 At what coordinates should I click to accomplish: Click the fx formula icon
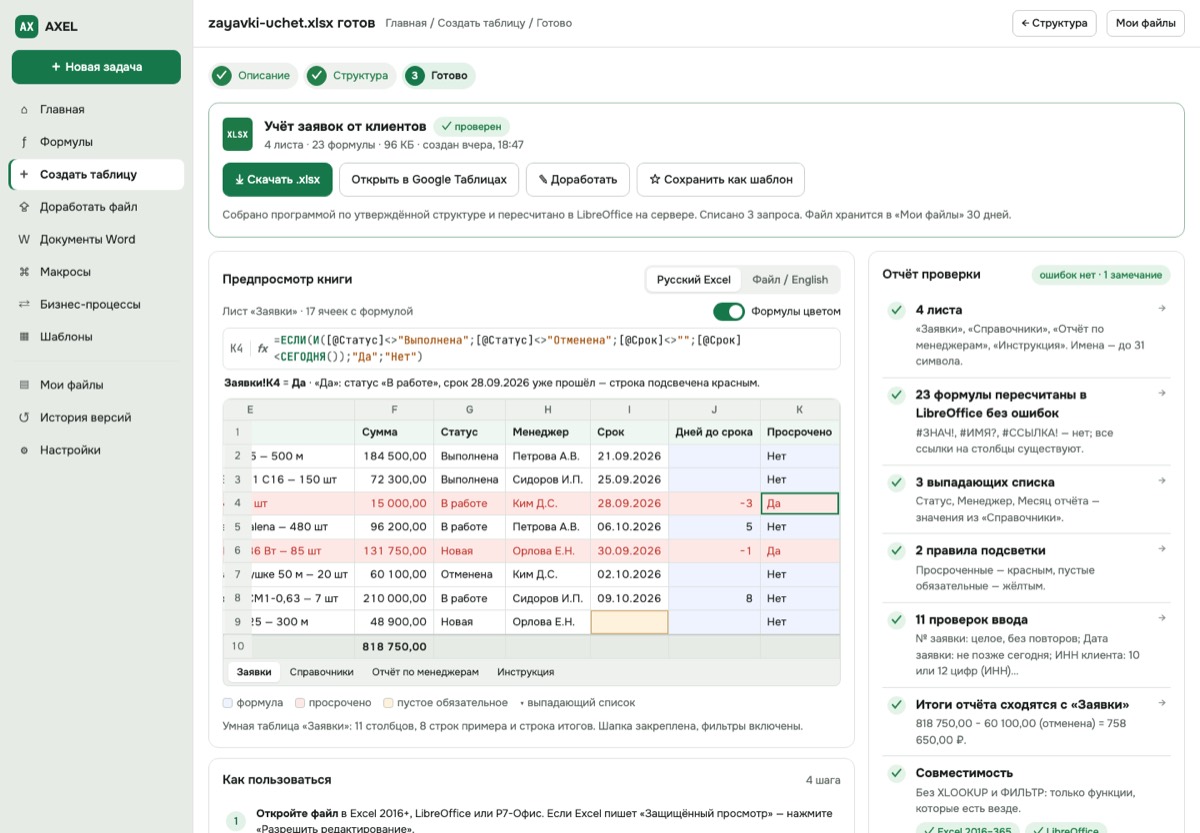click(x=263, y=349)
